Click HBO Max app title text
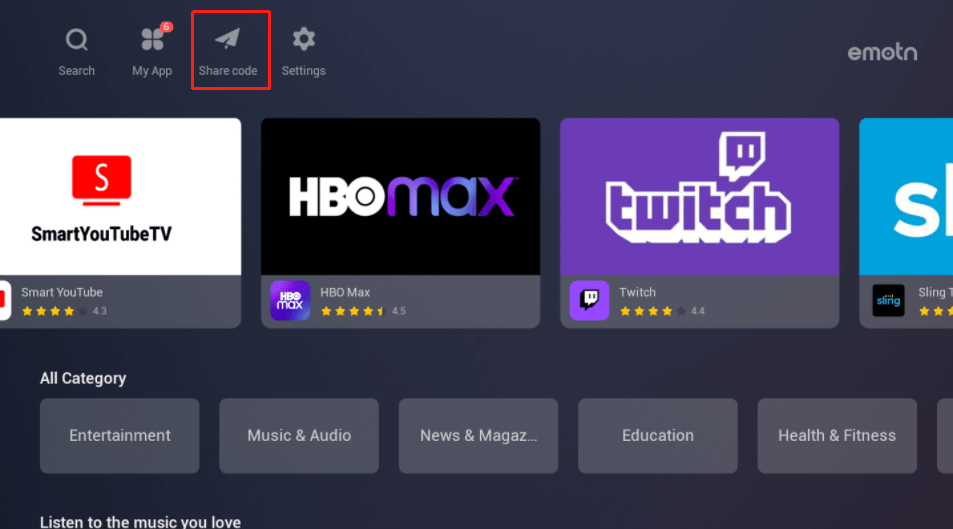Screen dimensions: 953x529 coord(345,292)
